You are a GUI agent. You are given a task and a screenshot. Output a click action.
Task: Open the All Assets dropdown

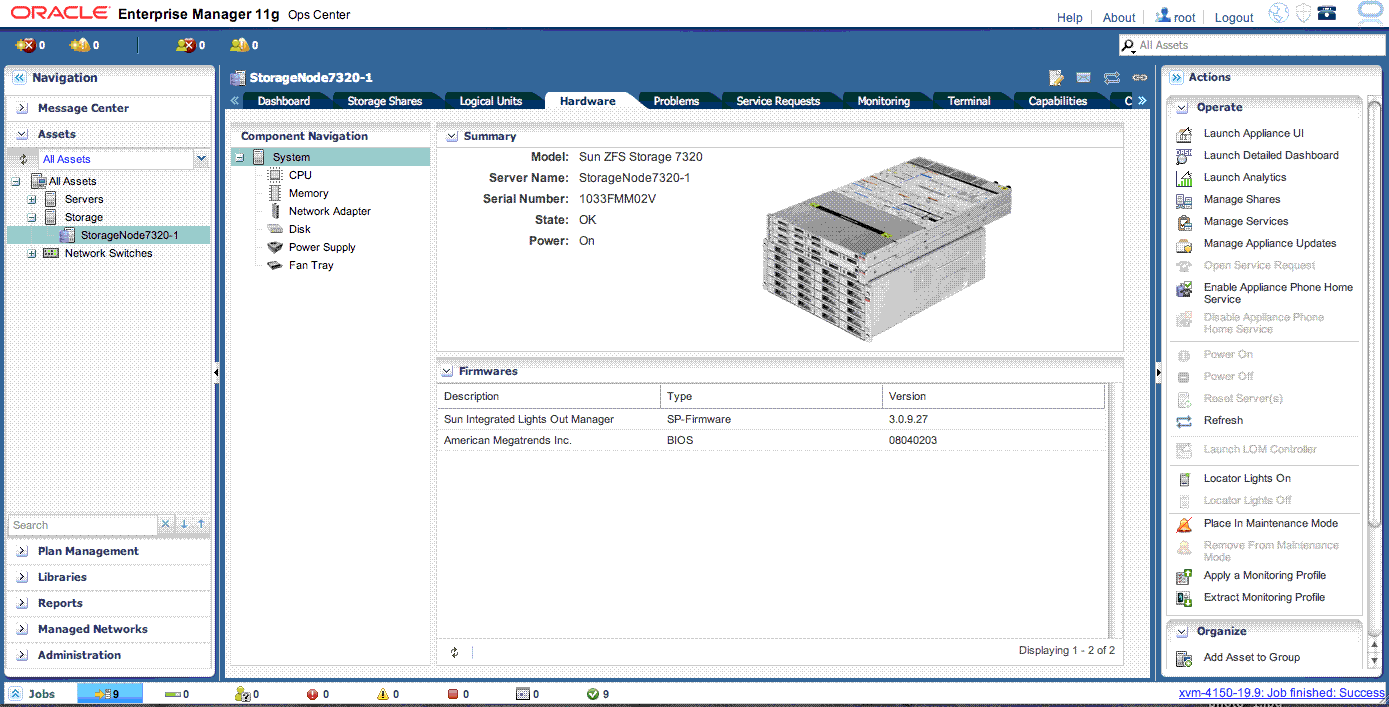(201, 159)
